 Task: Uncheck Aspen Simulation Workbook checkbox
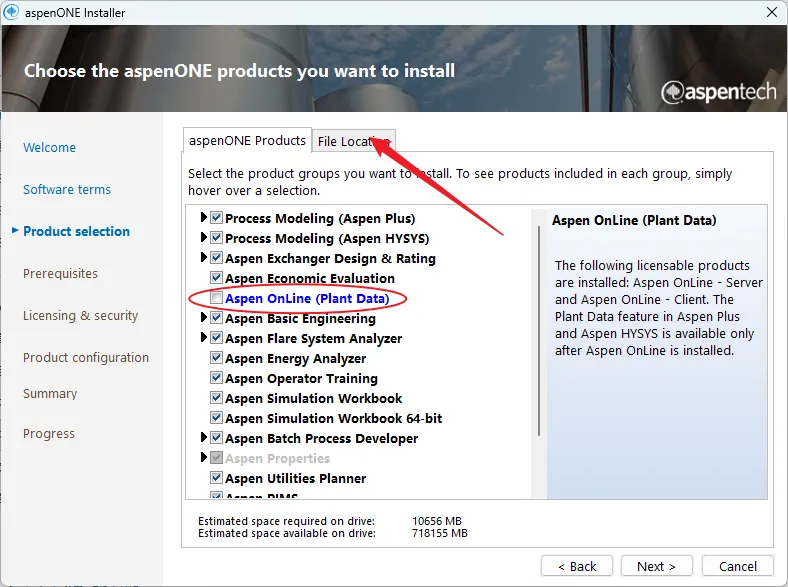click(217, 398)
